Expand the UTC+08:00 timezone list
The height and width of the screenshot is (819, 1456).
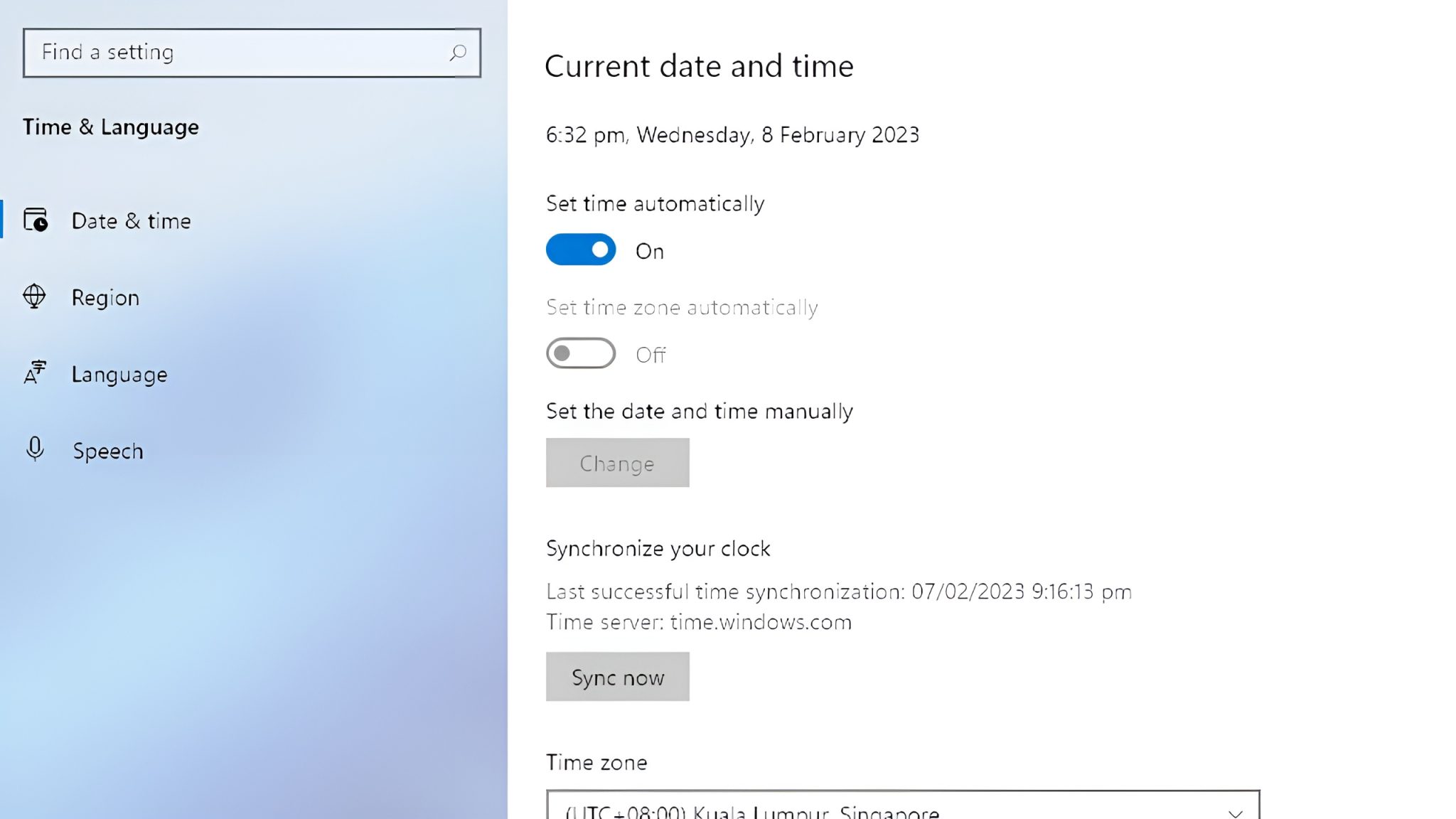(x=903, y=807)
